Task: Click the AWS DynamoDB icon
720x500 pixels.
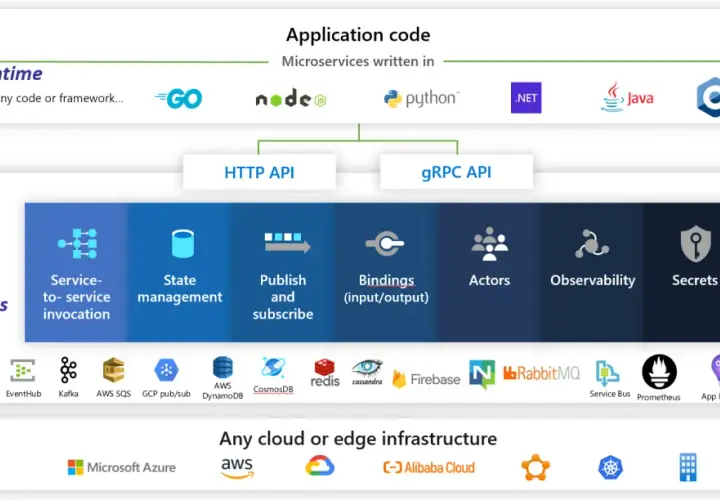Action: [x=223, y=367]
